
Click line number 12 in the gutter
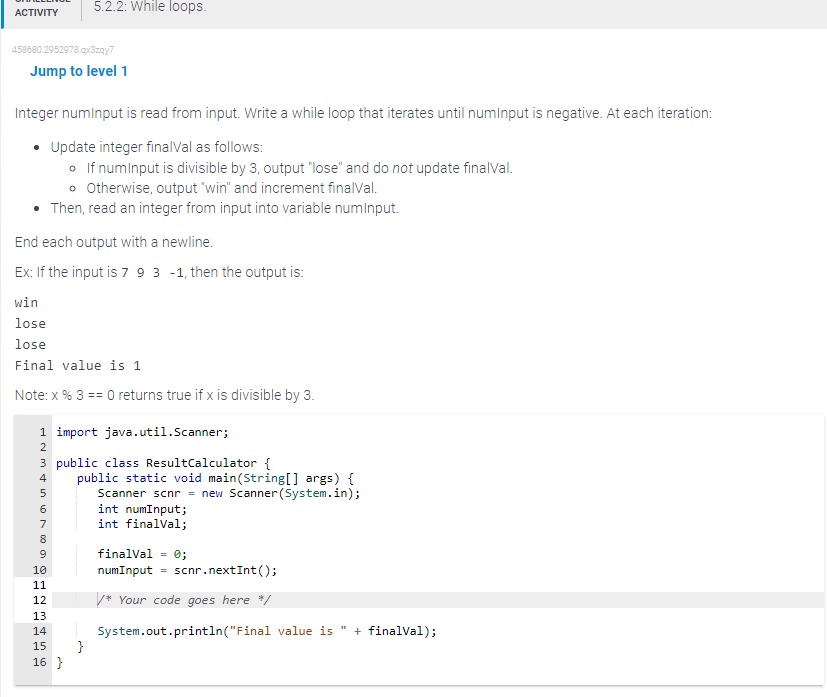41,600
